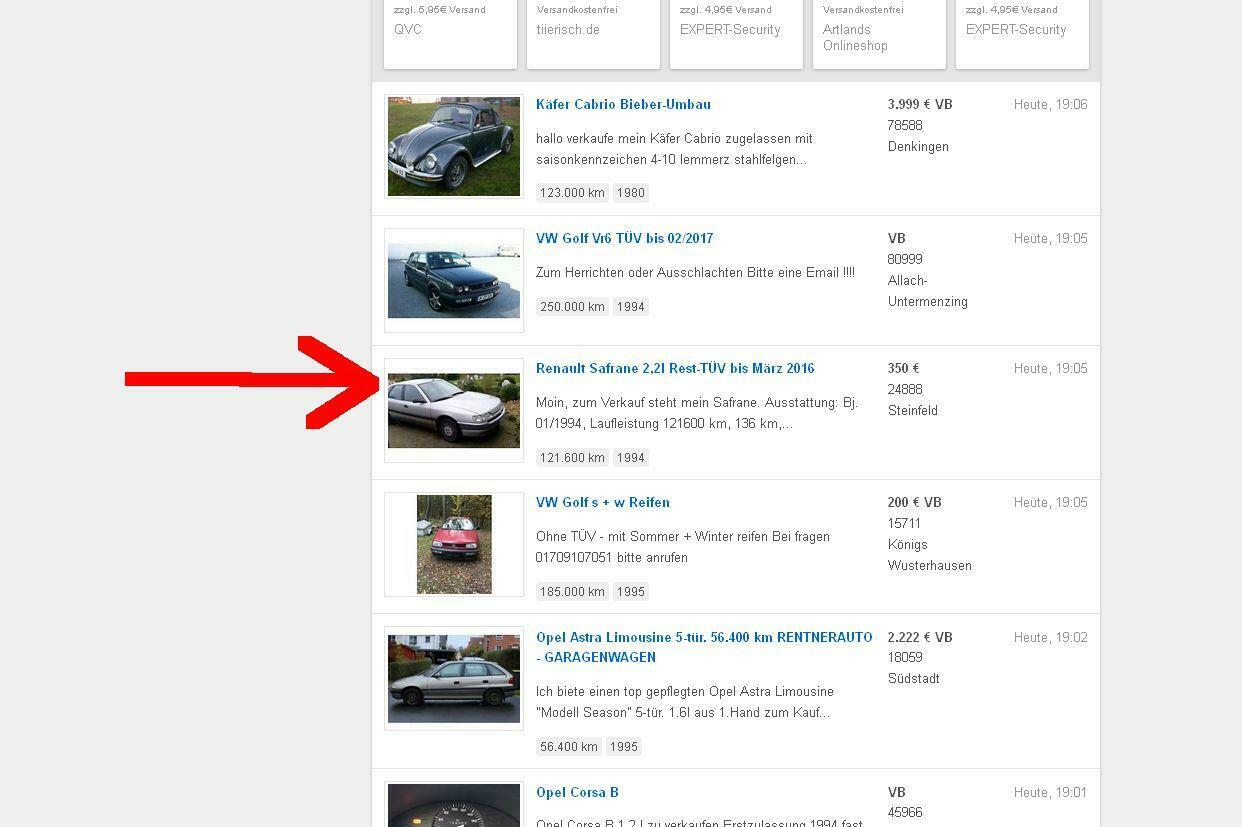This screenshot has width=1242, height=827.
Task: Select the 250.000 km mileage tag
Action: 572,307
